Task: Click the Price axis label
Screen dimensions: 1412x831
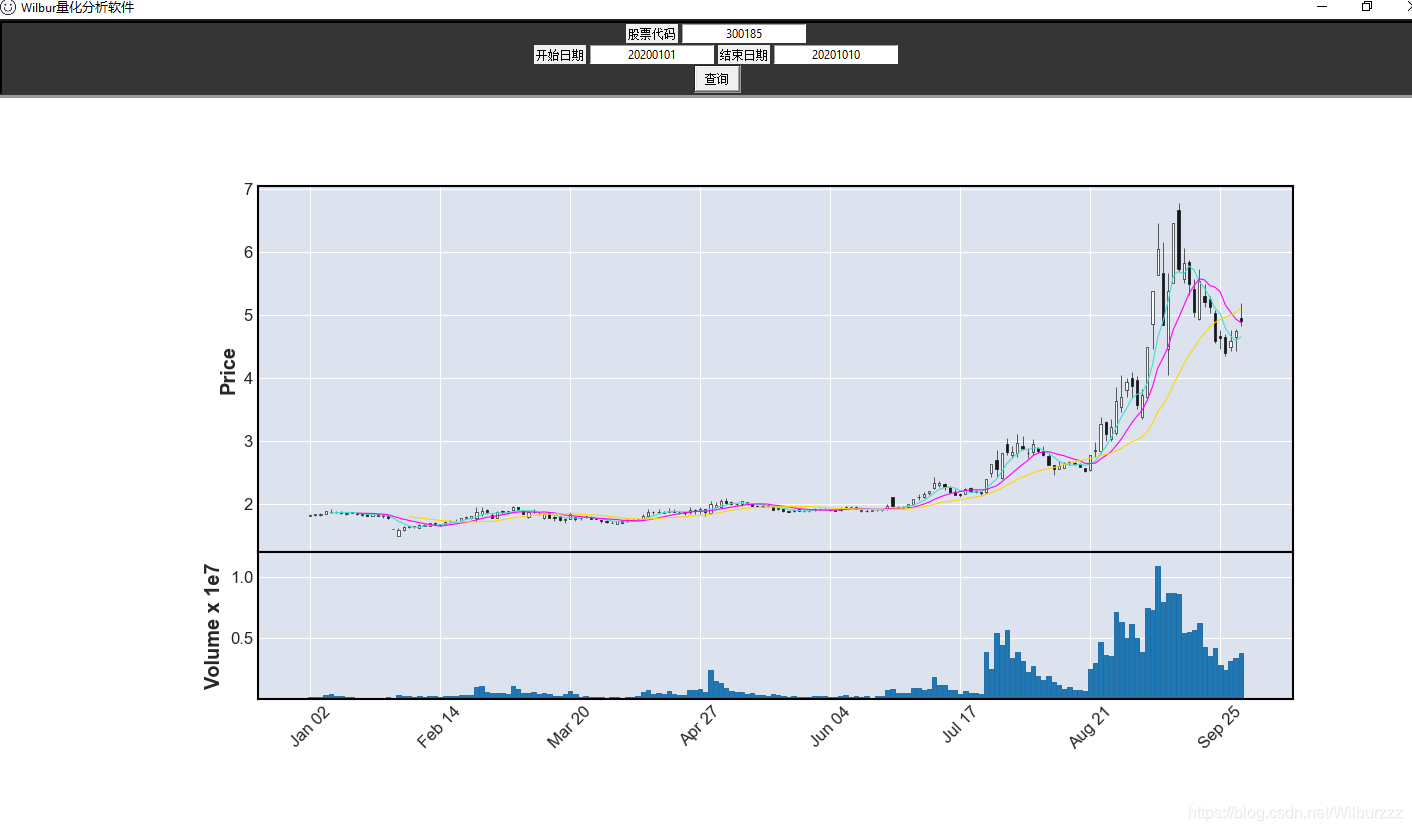Action: [x=228, y=372]
